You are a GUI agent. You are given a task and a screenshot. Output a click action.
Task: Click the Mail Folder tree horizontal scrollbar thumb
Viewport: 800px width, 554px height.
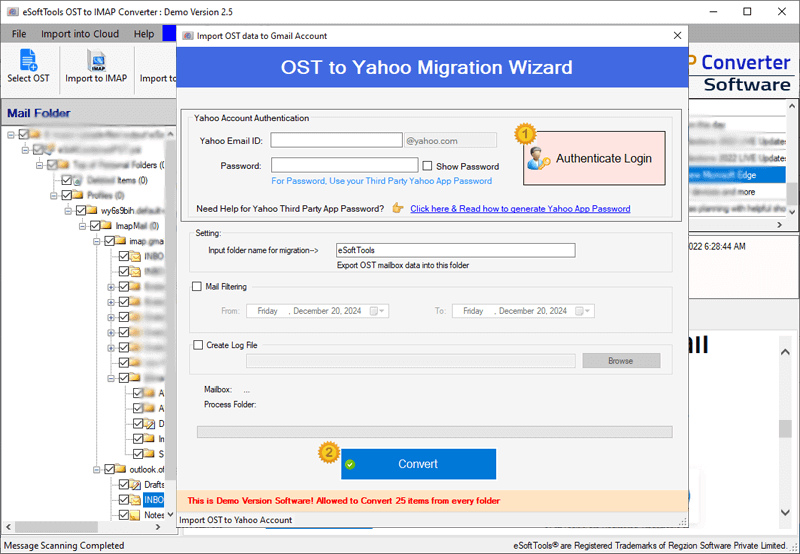coord(57,526)
